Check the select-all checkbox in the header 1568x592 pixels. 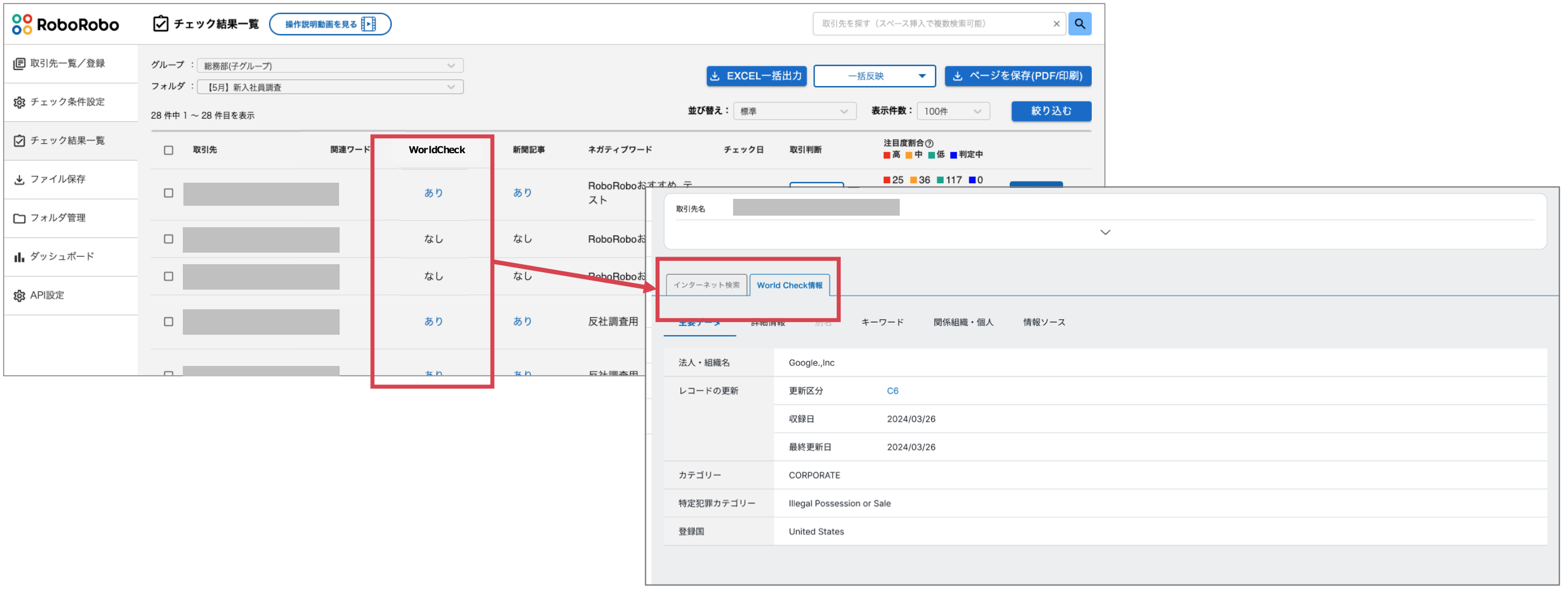(168, 150)
